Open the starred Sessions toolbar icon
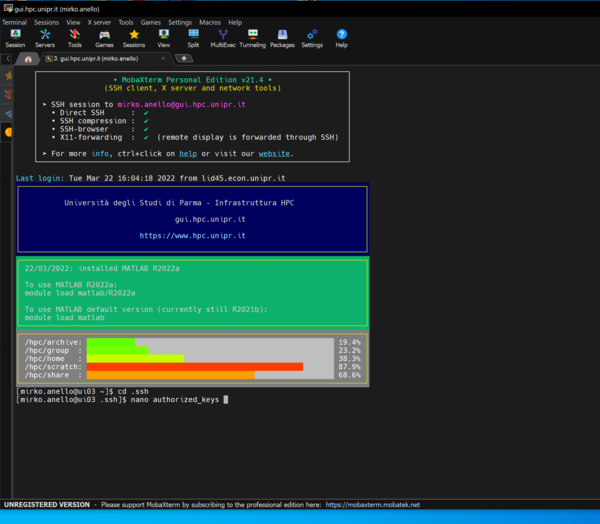This screenshot has height=524, width=600. click(134, 38)
